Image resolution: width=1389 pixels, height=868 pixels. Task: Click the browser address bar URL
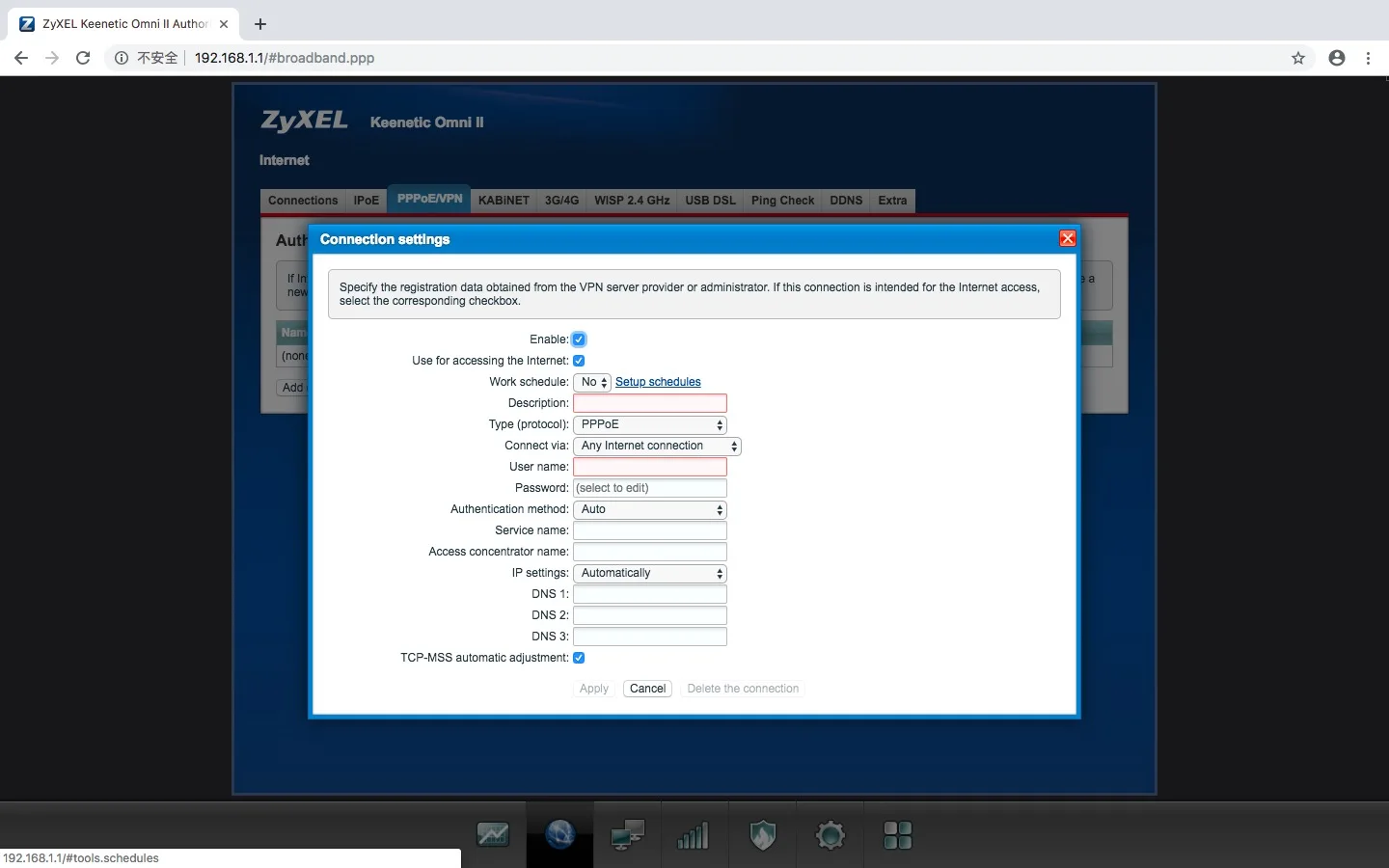click(x=285, y=58)
